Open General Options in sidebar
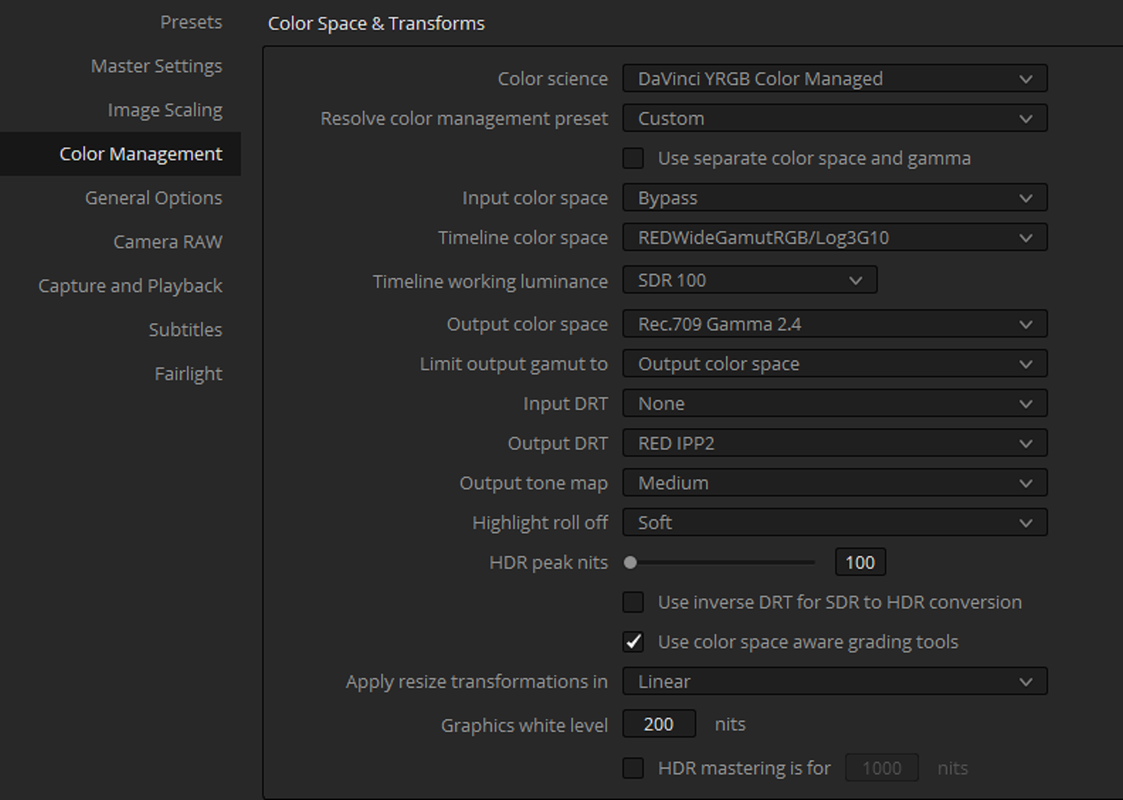This screenshot has height=800, width=1123. [153, 198]
